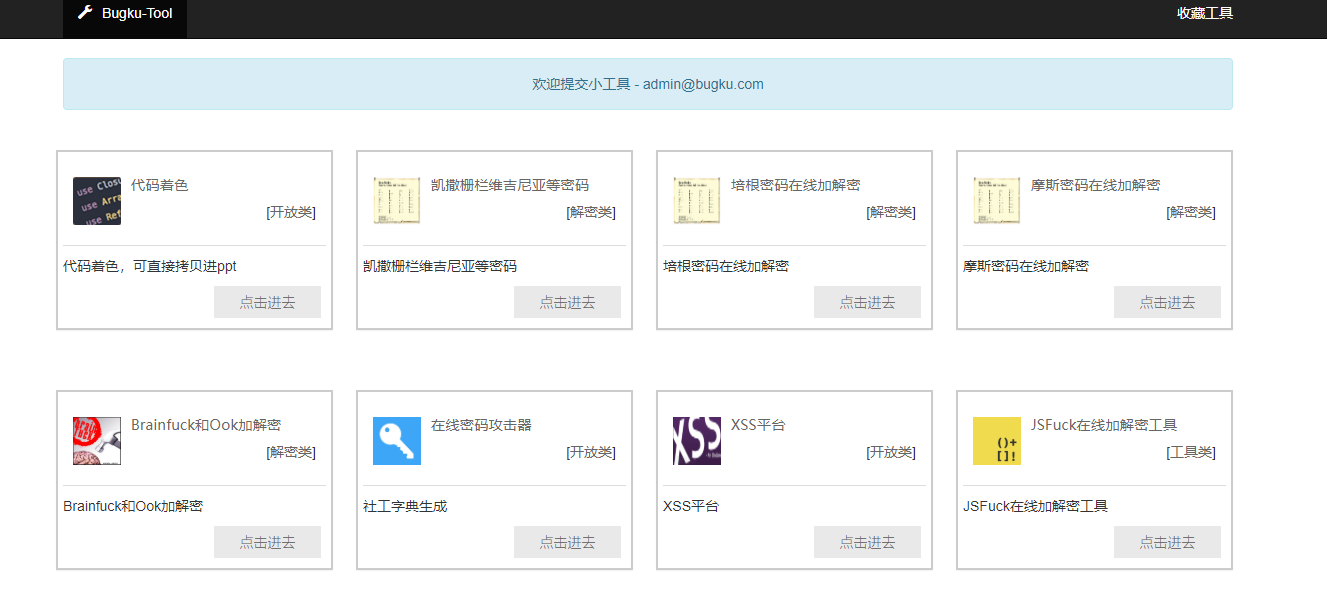Click the 摩斯密码在线加解密 tool icon

(x=996, y=200)
